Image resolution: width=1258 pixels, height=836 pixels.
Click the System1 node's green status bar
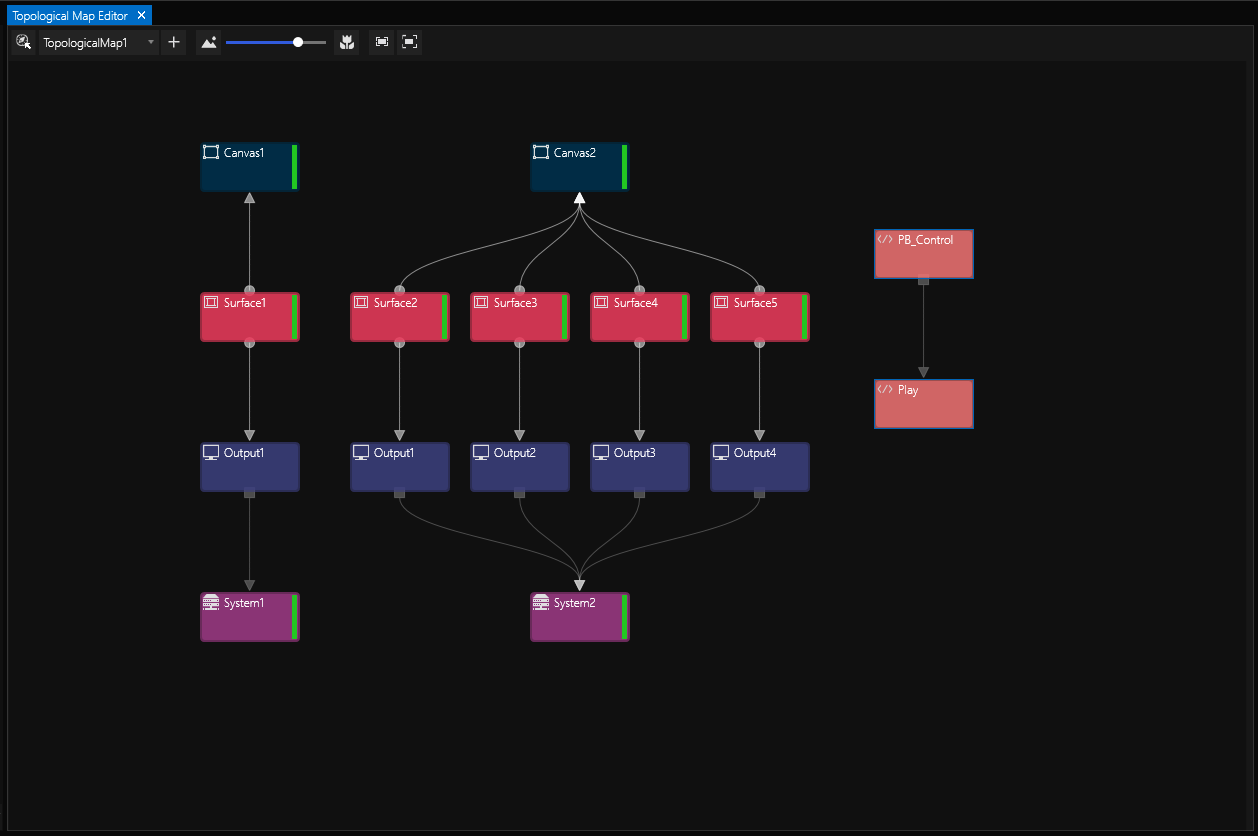point(294,617)
